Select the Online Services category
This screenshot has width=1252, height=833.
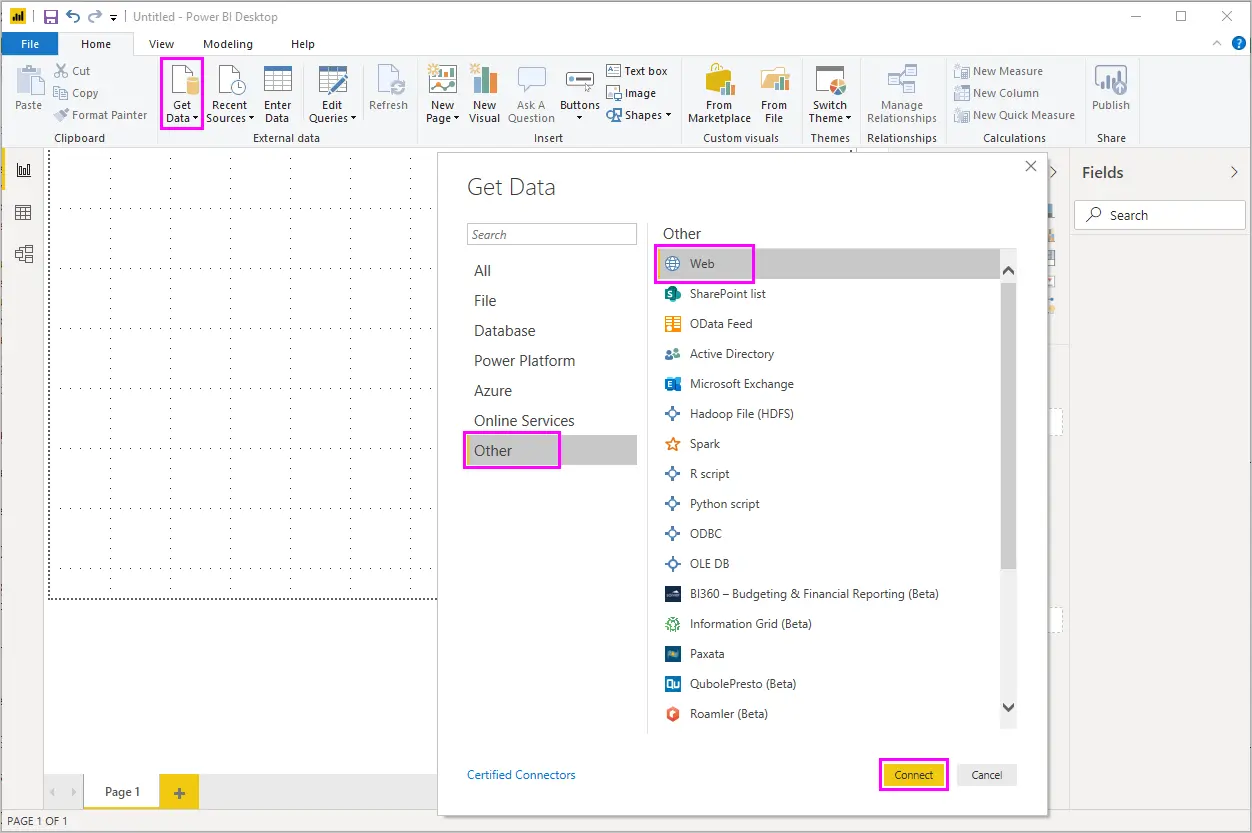click(524, 421)
